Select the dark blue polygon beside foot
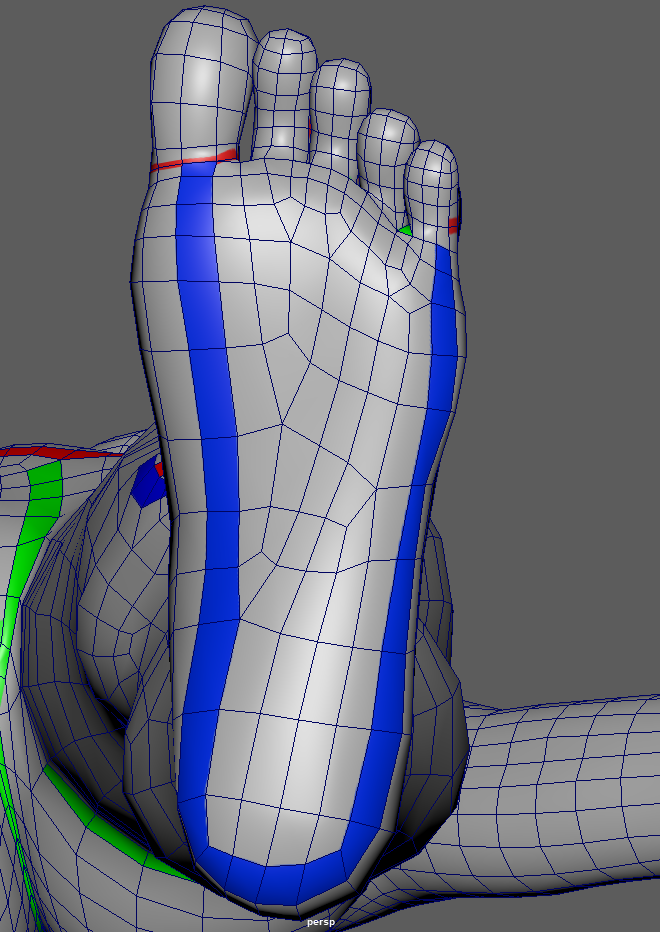Image resolution: width=660 pixels, height=932 pixels. 148,483
